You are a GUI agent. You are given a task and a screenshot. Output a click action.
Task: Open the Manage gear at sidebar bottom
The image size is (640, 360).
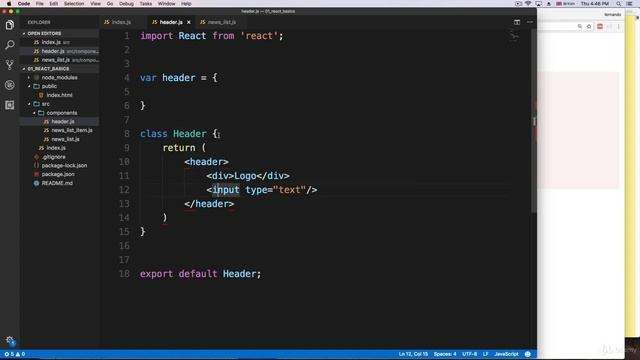[10, 340]
